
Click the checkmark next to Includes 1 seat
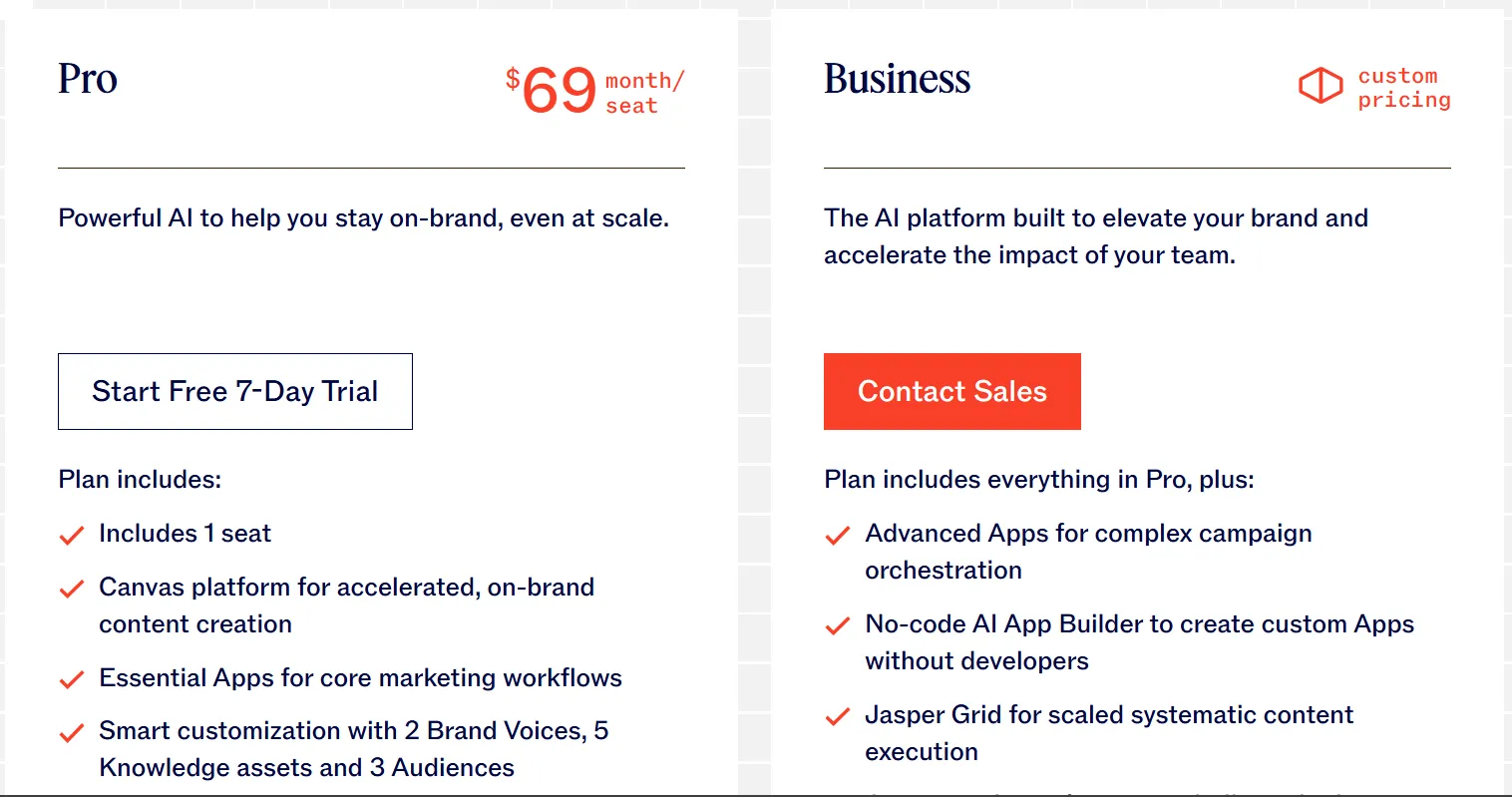[72, 536]
